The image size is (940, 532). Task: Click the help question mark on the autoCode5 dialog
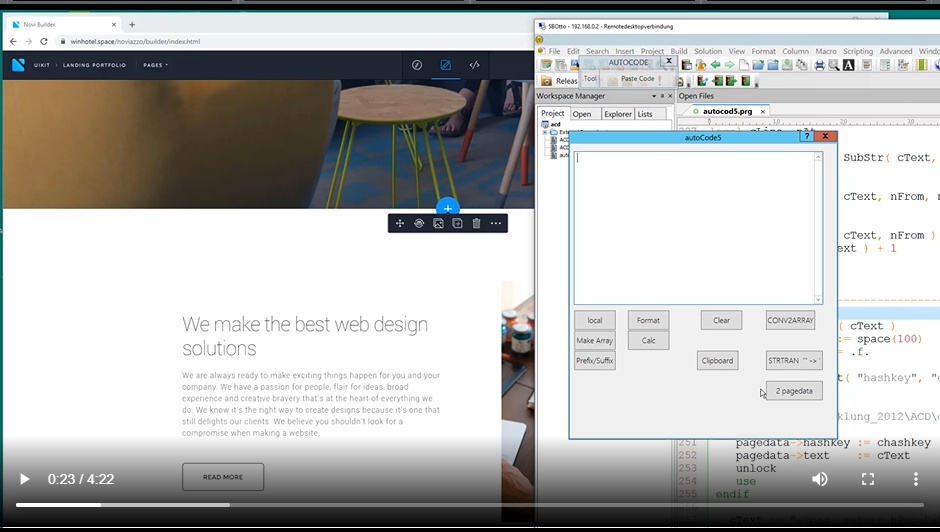(x=807, y=136)
